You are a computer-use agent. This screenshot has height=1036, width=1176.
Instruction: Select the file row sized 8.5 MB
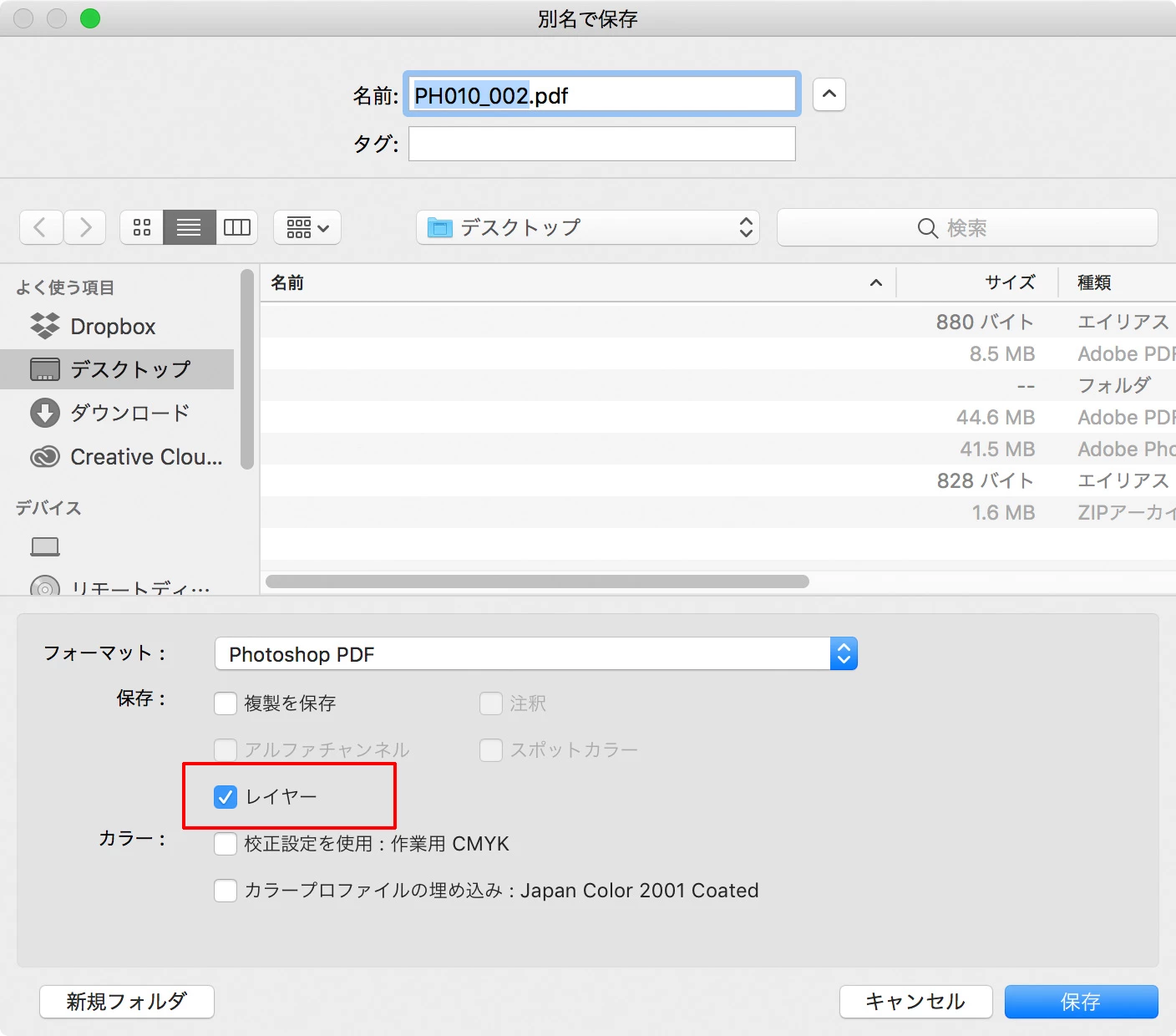point(718,353)
